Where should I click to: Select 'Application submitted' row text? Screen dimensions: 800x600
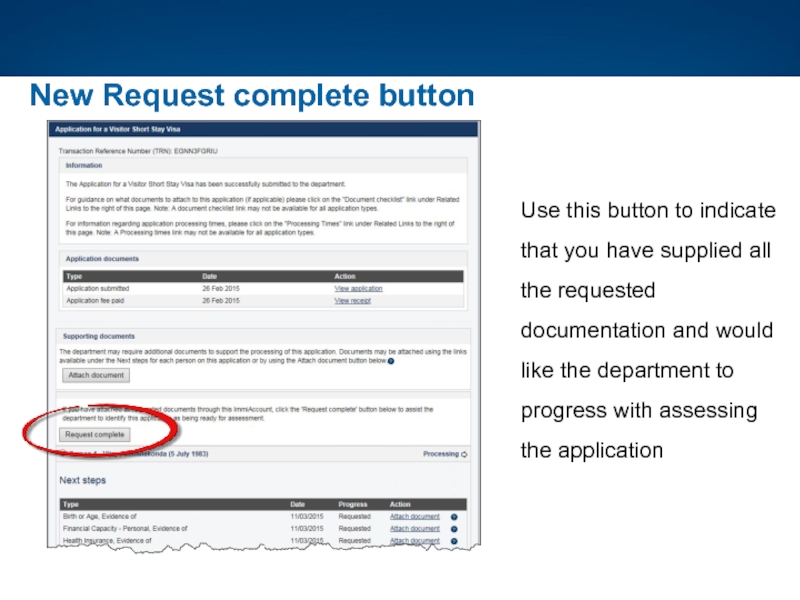[97, 289]
